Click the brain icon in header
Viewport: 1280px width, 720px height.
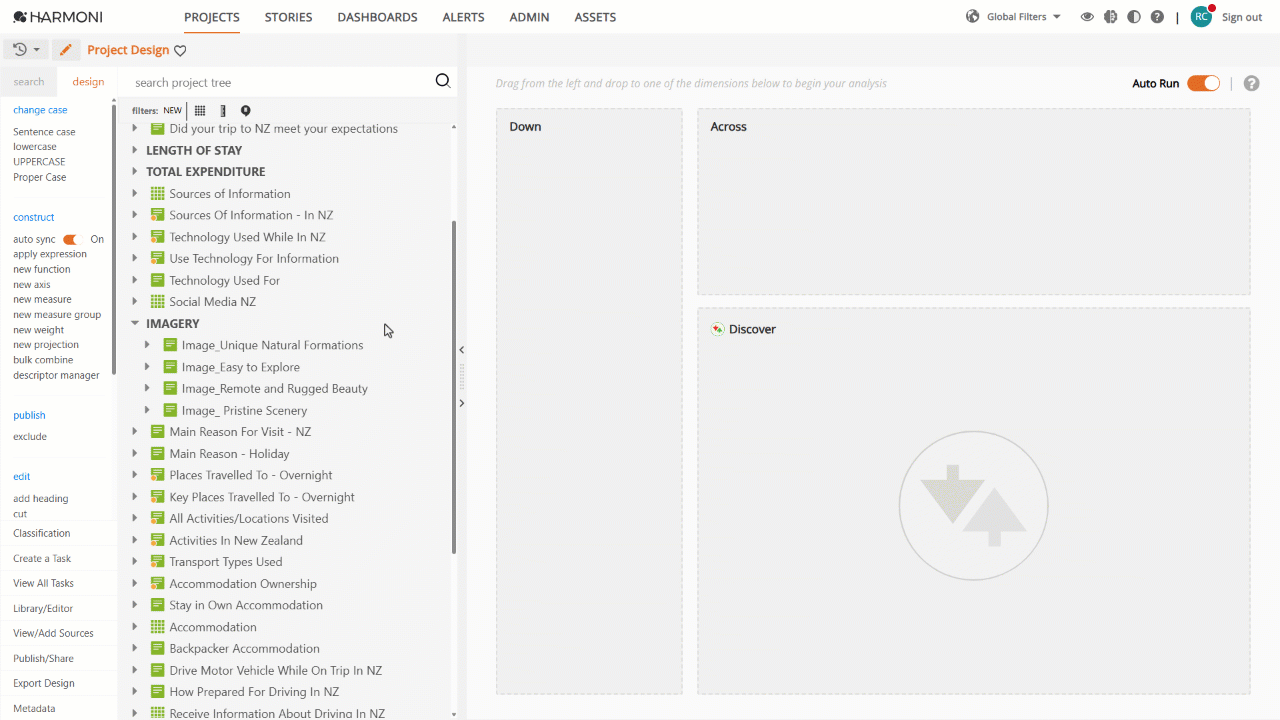1110,17
